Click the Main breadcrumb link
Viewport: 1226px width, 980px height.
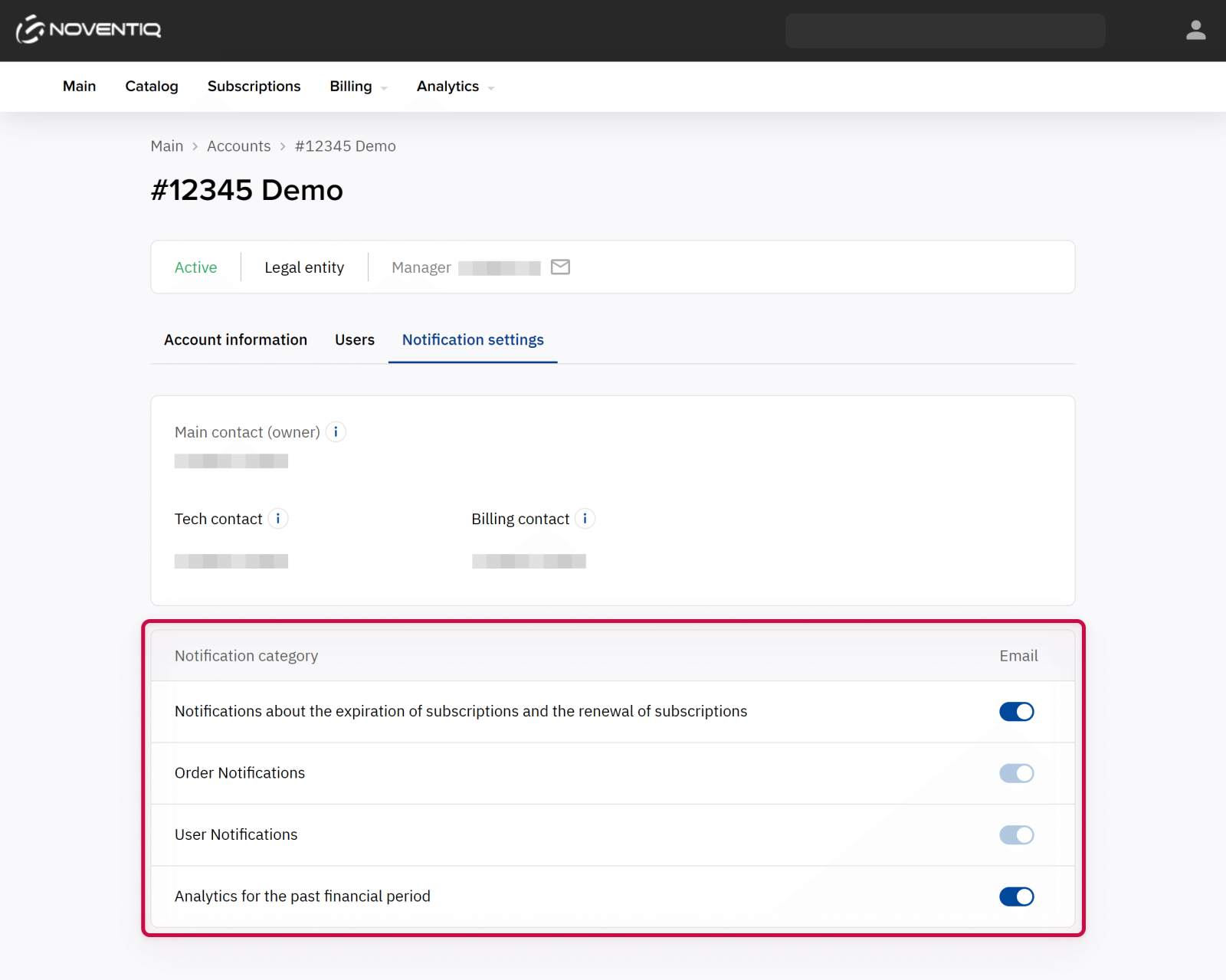pyautogui.click(x=167, y=146)
